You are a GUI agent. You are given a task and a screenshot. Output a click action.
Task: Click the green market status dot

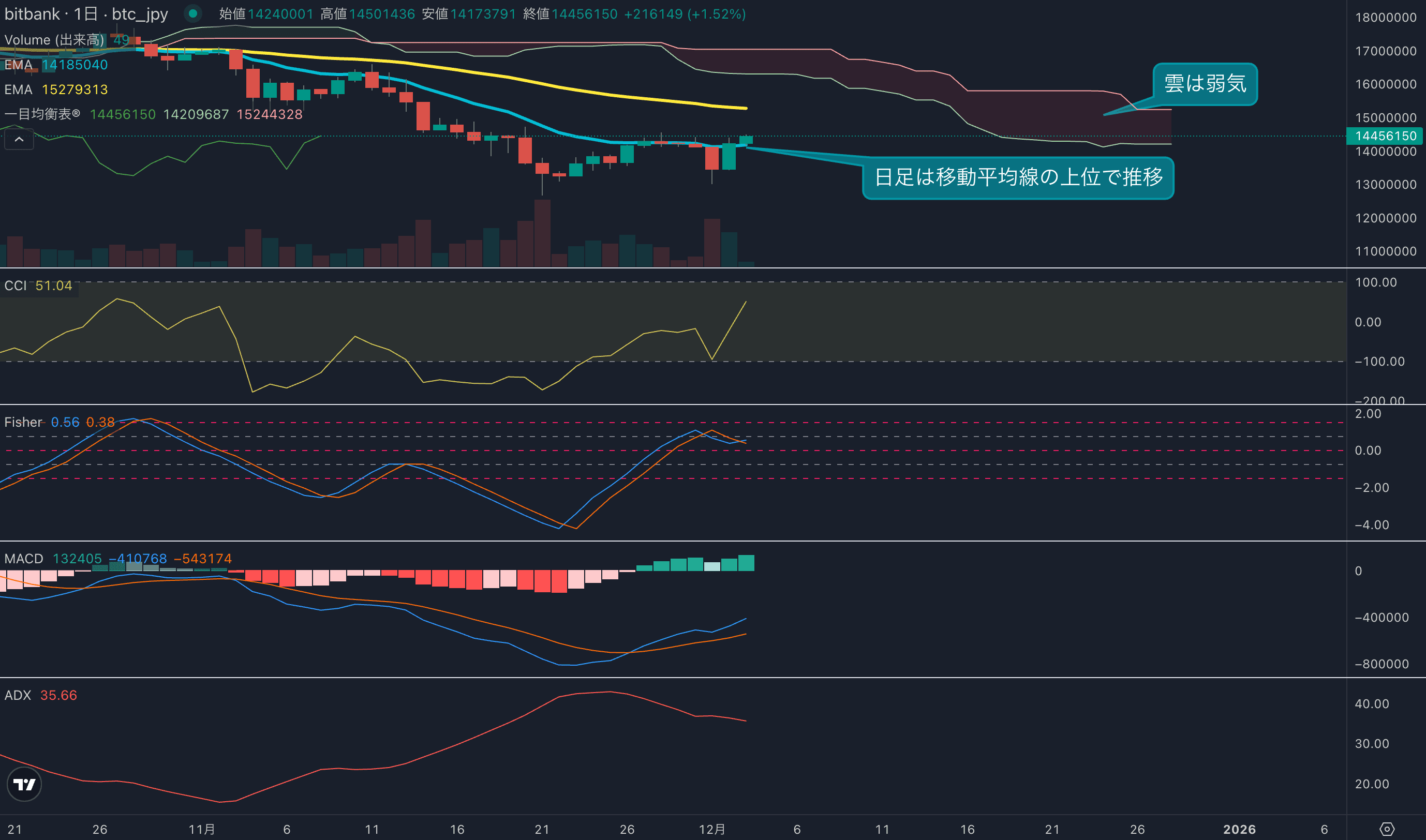[x=193, y=13]
